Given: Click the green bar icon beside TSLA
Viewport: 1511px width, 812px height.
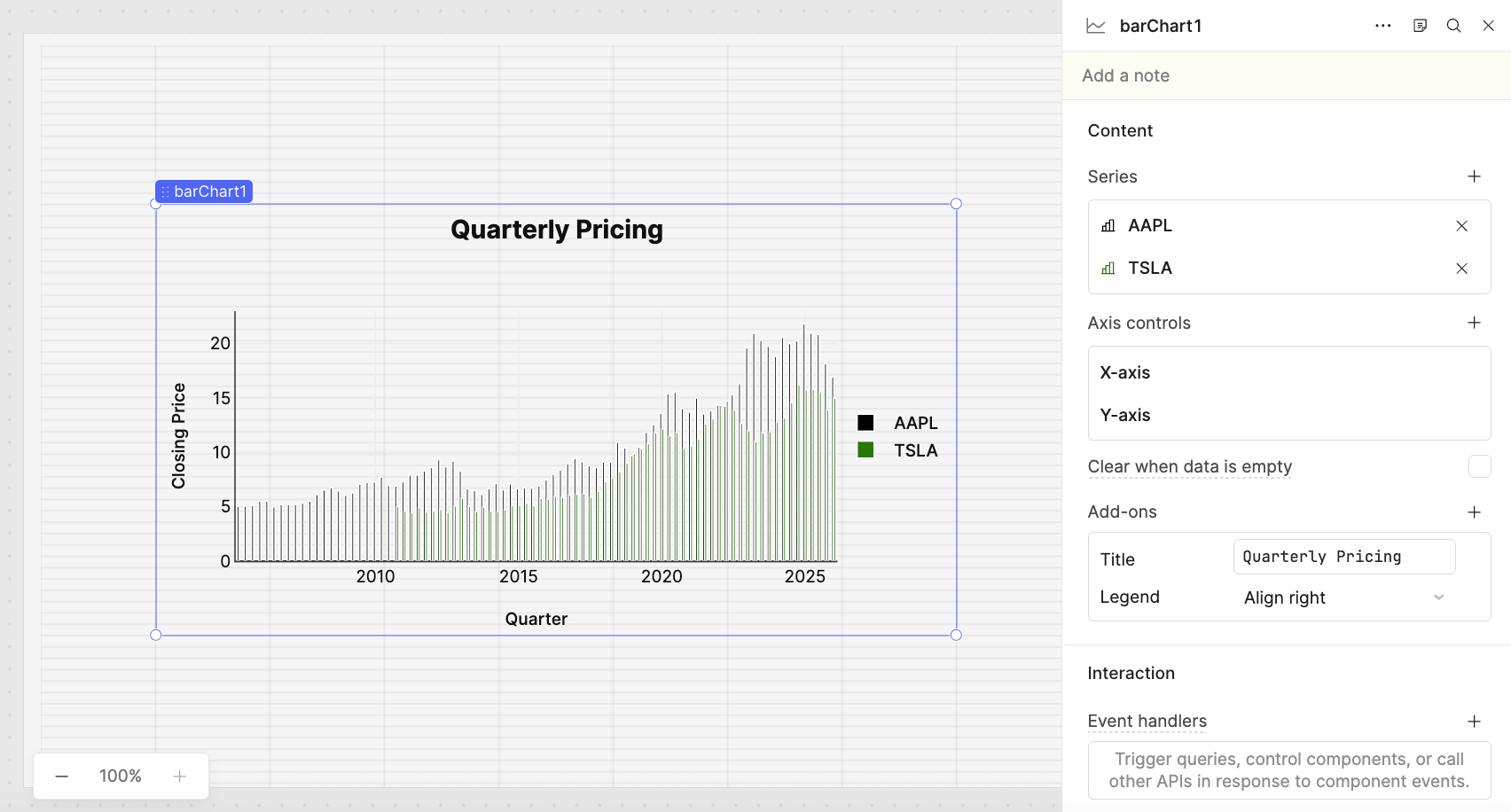Looking at the screenshot, I should [x=1108, y=268].
